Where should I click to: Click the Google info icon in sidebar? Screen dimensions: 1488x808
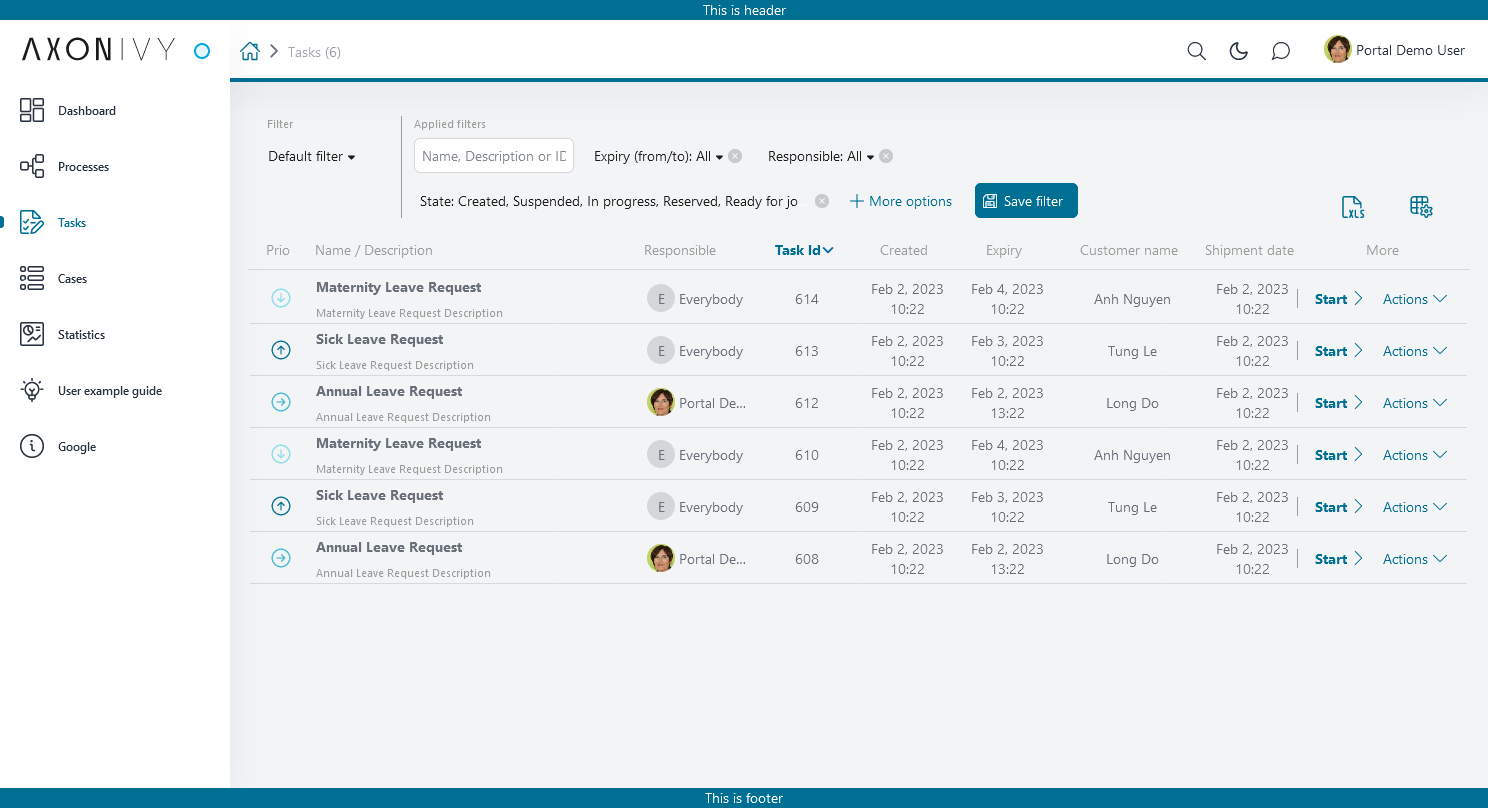pyautogui.click(x=32, y=446)
